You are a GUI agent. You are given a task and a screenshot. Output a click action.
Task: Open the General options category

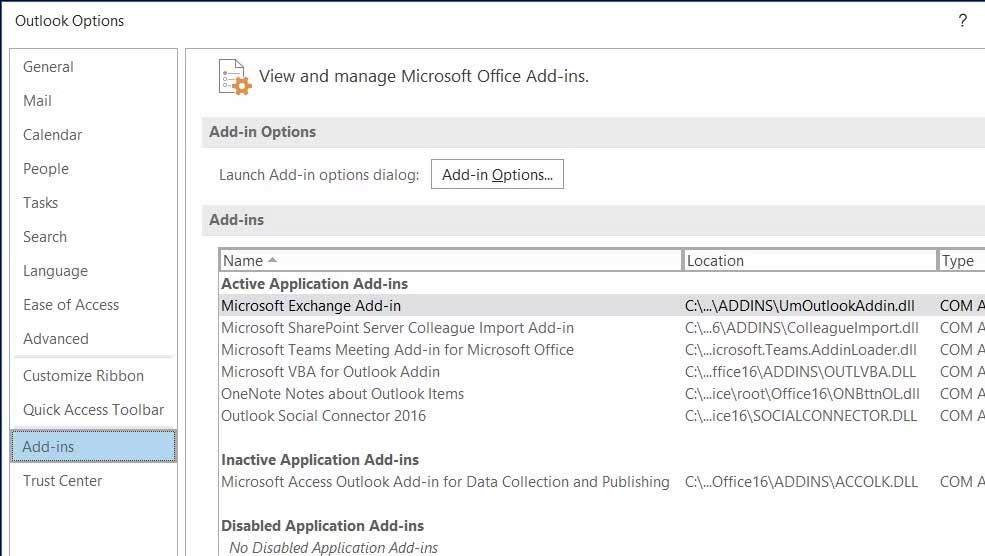coord(48,67)
